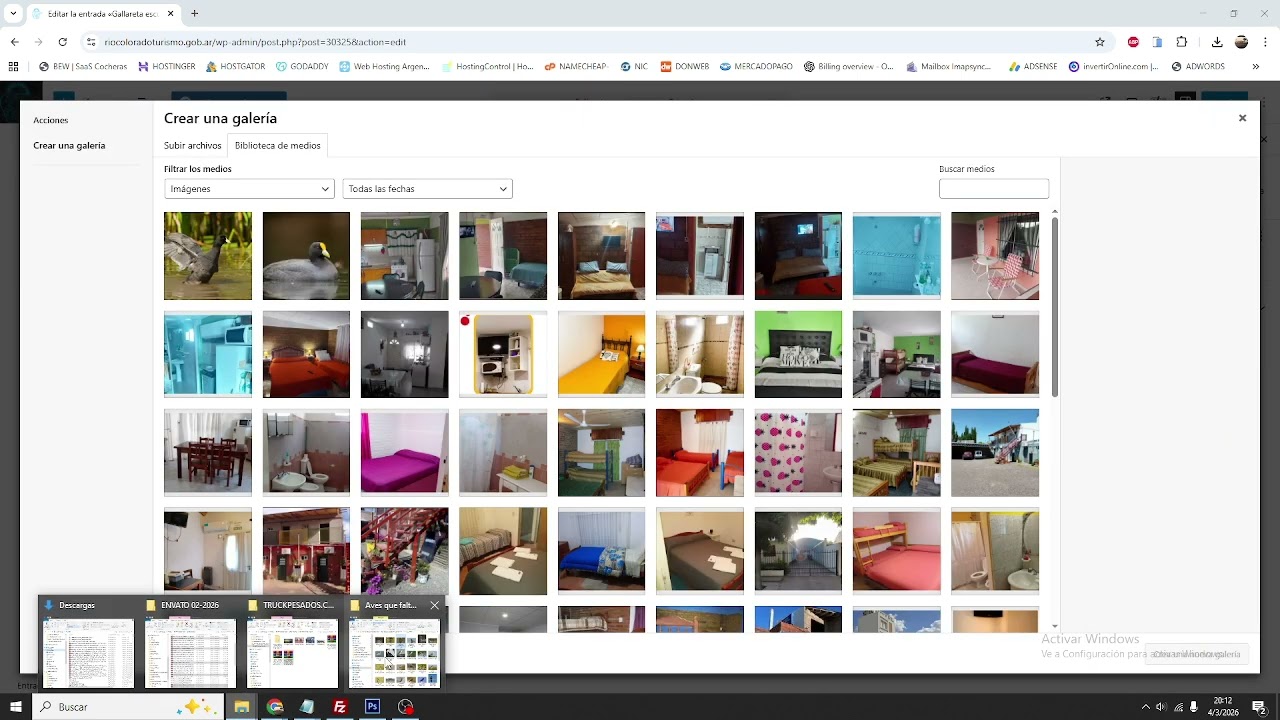Select the magenta bed thumbnail
This screenshot has width=1280, height=720.
pyautogui.click(x=405, y=453)
